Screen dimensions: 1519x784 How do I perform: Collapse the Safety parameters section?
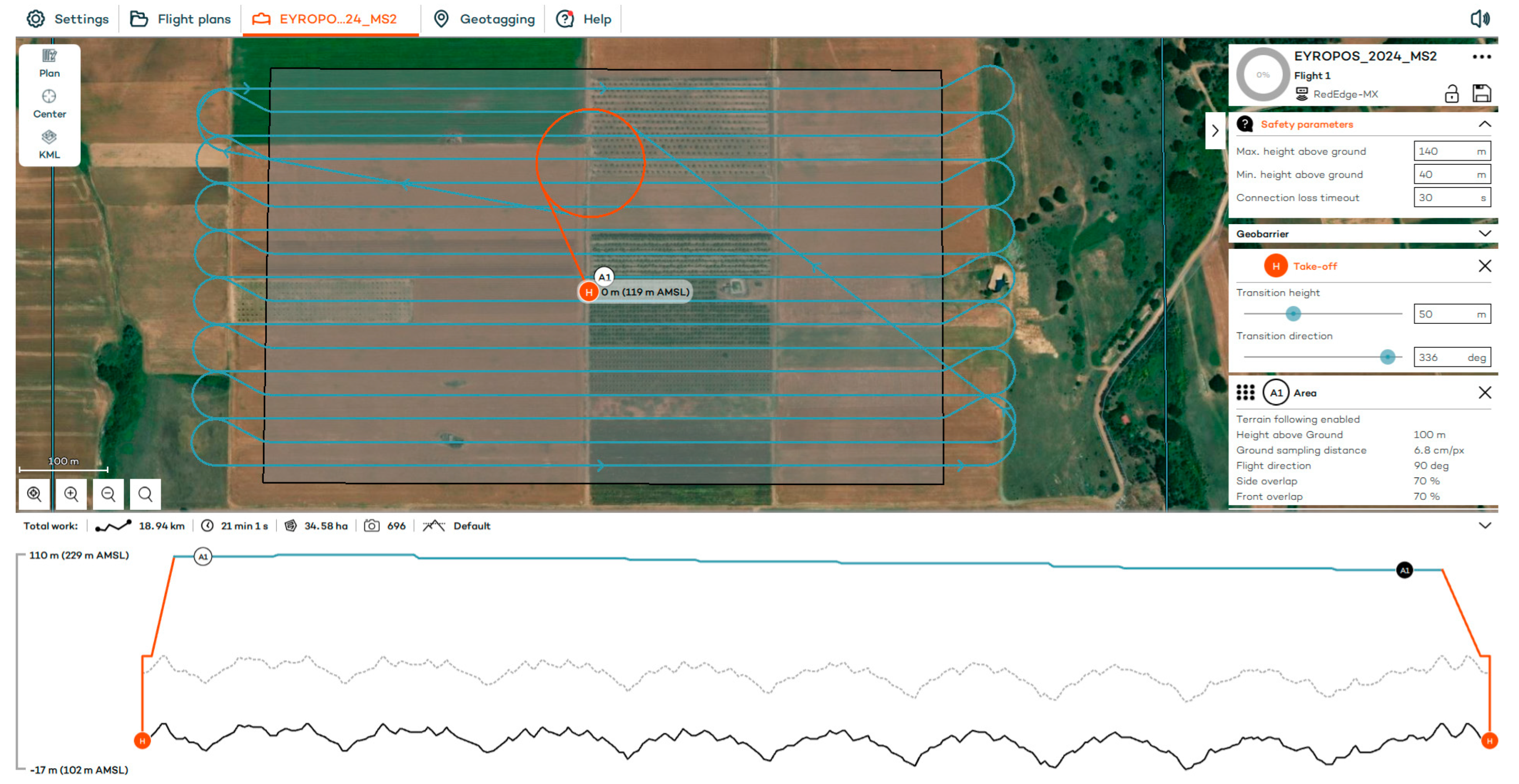pyautogui.click(x=1486, y=124)
